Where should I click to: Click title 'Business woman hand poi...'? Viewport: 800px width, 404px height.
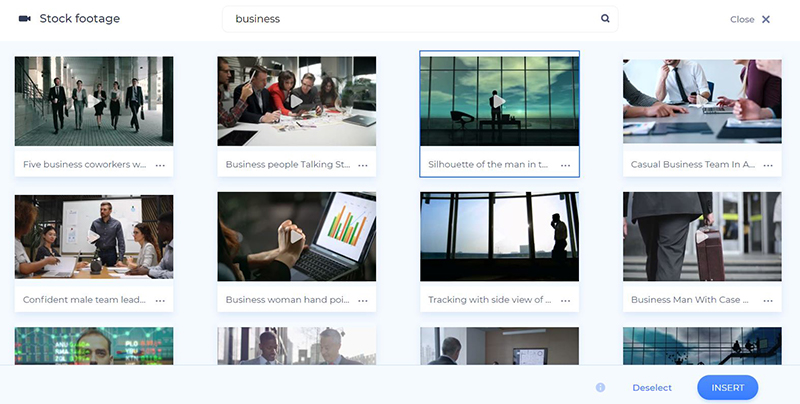(287, 299)
